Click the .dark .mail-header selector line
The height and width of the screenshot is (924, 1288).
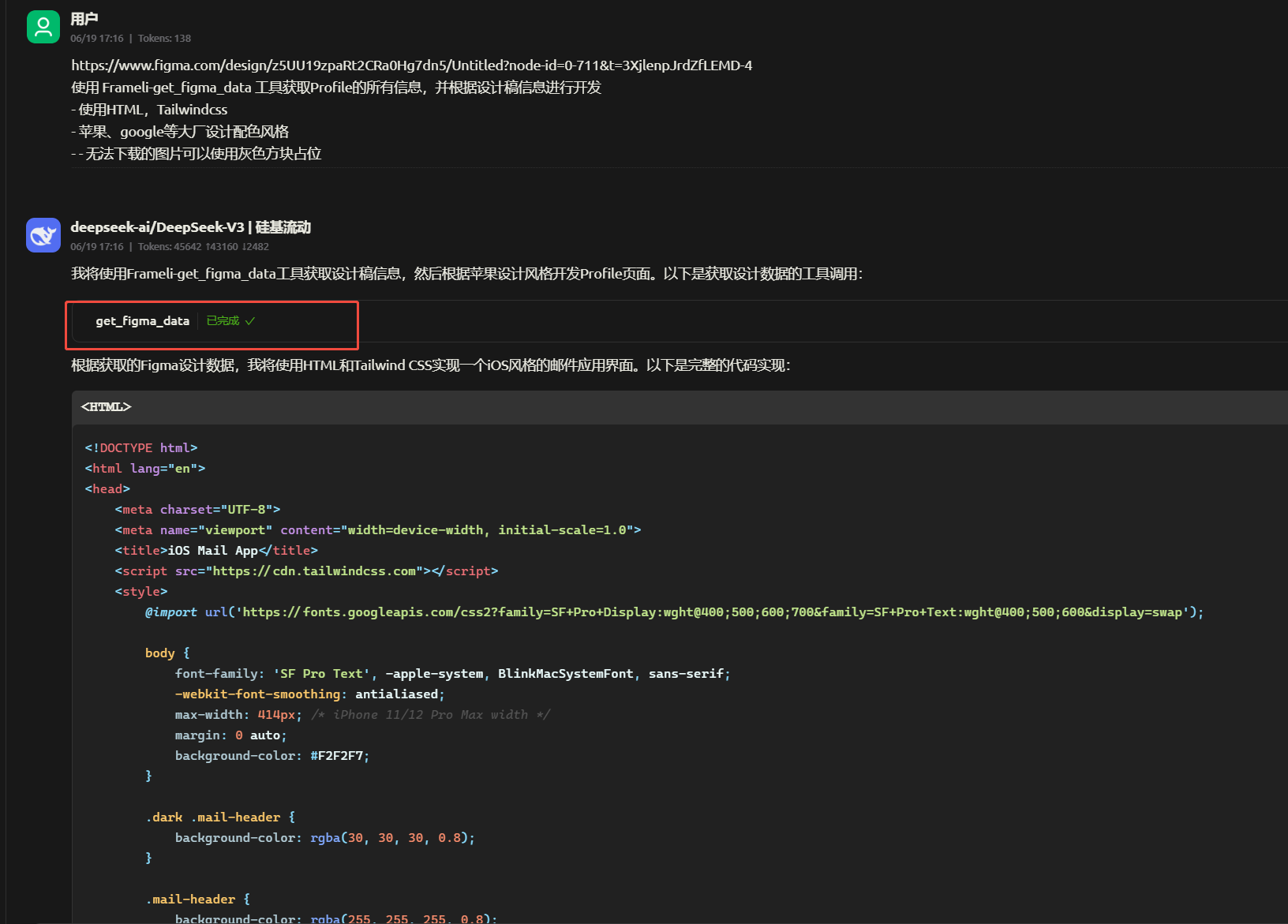[x=220, y=817]
